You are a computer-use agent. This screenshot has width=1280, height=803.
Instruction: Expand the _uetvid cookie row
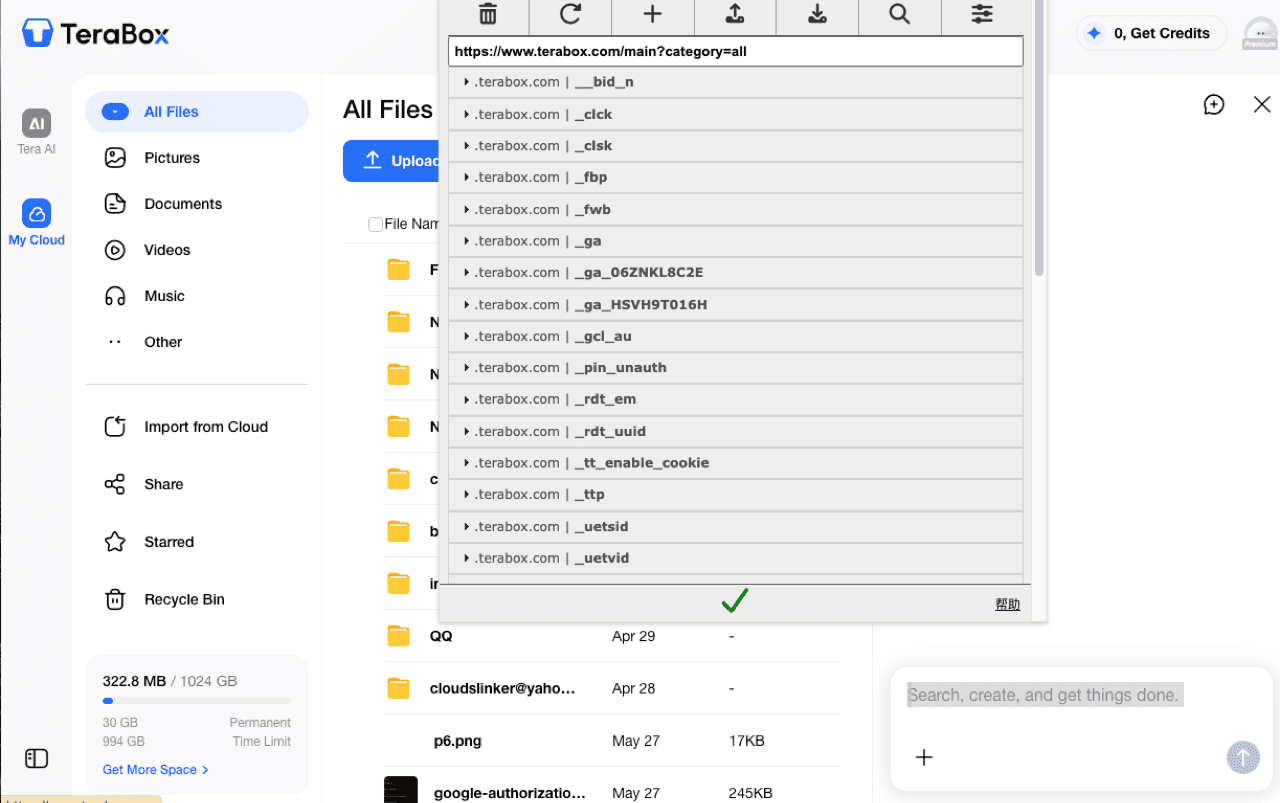[735, 558]
